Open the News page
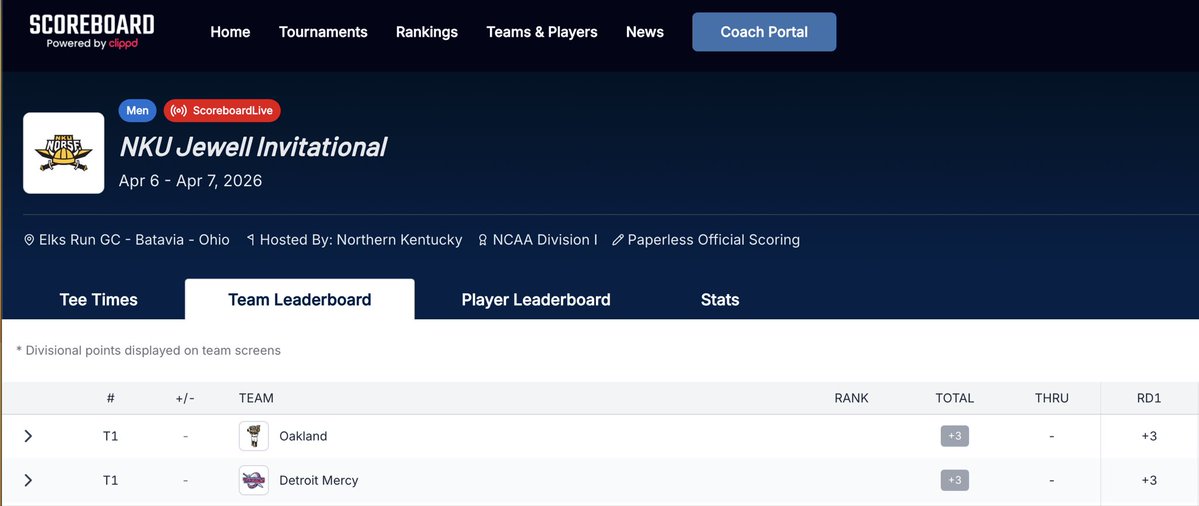The width and height of the screenshot is (1199, 506). click(x=645, y=32)
